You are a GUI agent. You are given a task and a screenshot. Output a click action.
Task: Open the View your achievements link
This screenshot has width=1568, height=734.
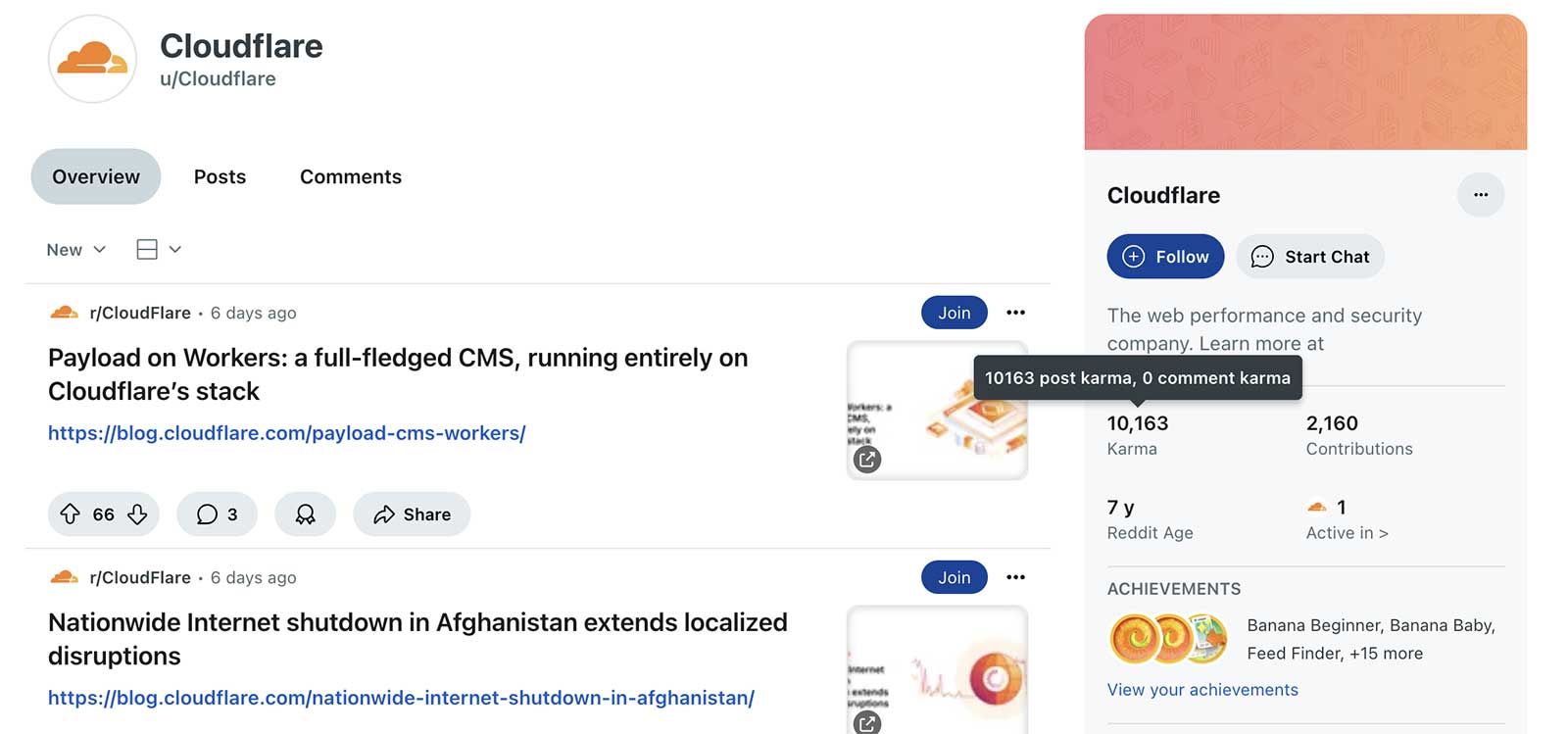(1202, 690)
